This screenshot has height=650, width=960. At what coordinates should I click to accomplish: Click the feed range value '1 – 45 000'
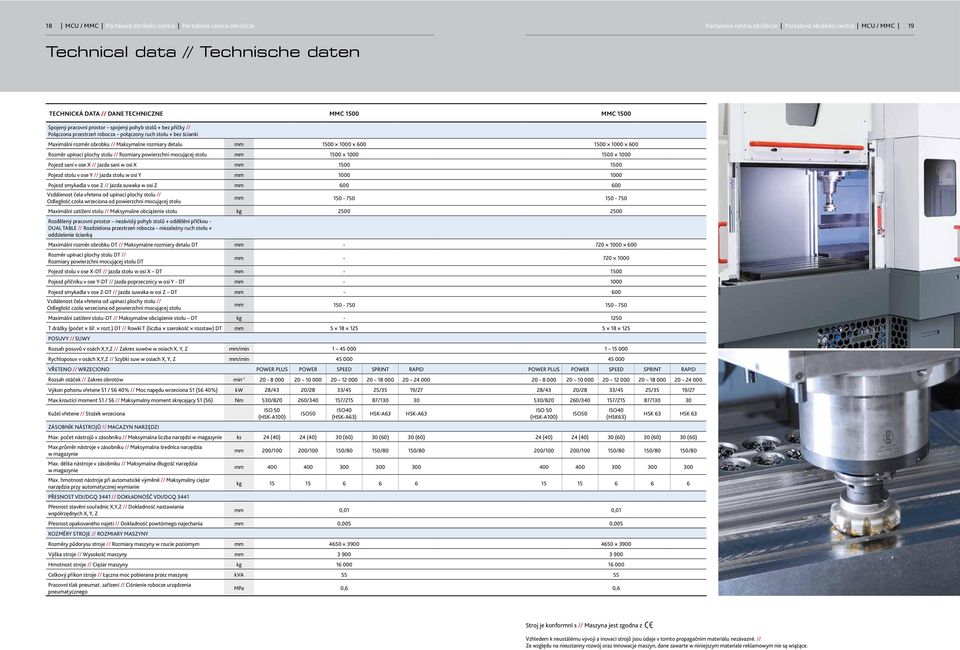click(x=344, y=349)
